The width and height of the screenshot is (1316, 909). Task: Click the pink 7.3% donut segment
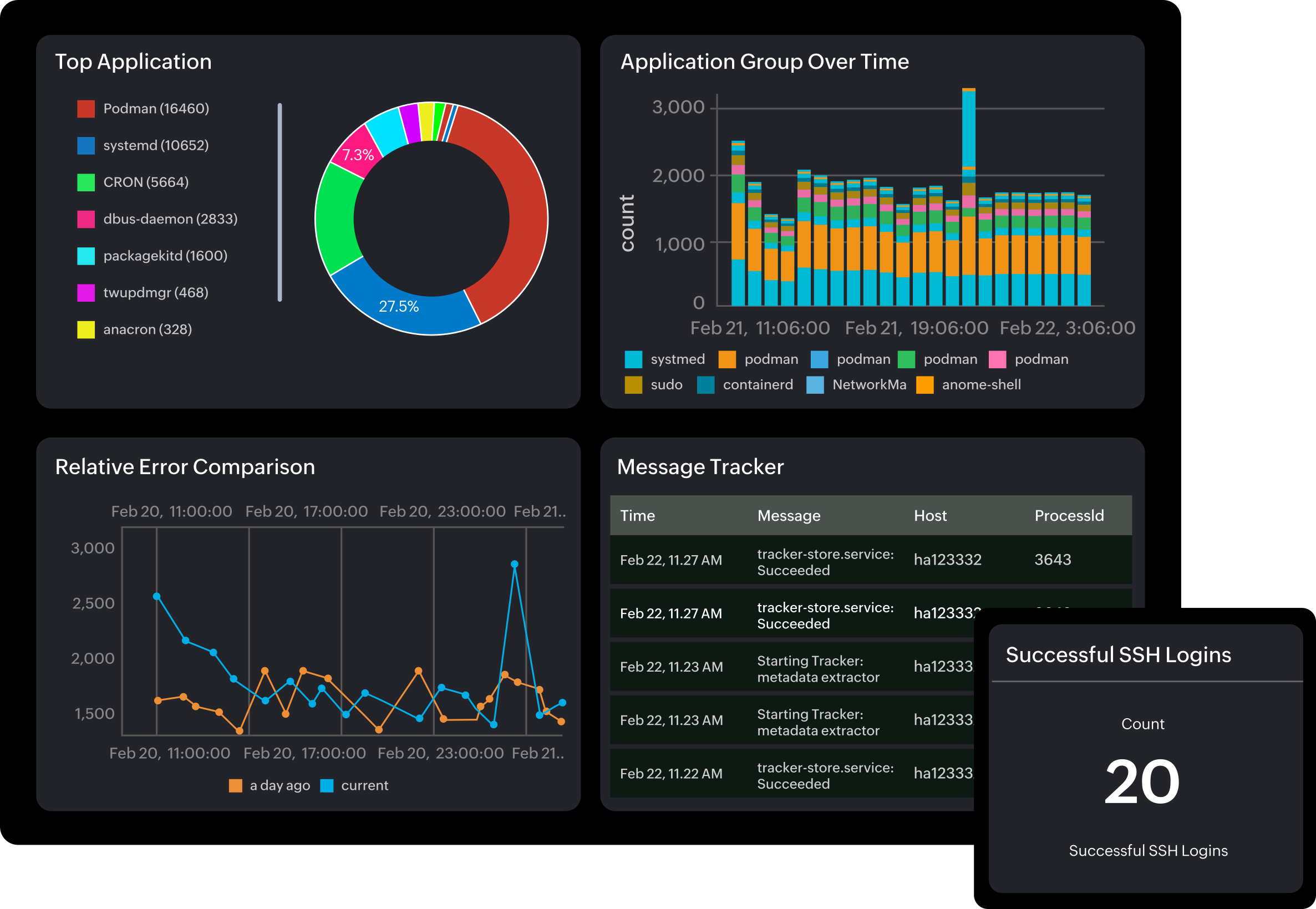pyautogui.click(x=359, y=154)
